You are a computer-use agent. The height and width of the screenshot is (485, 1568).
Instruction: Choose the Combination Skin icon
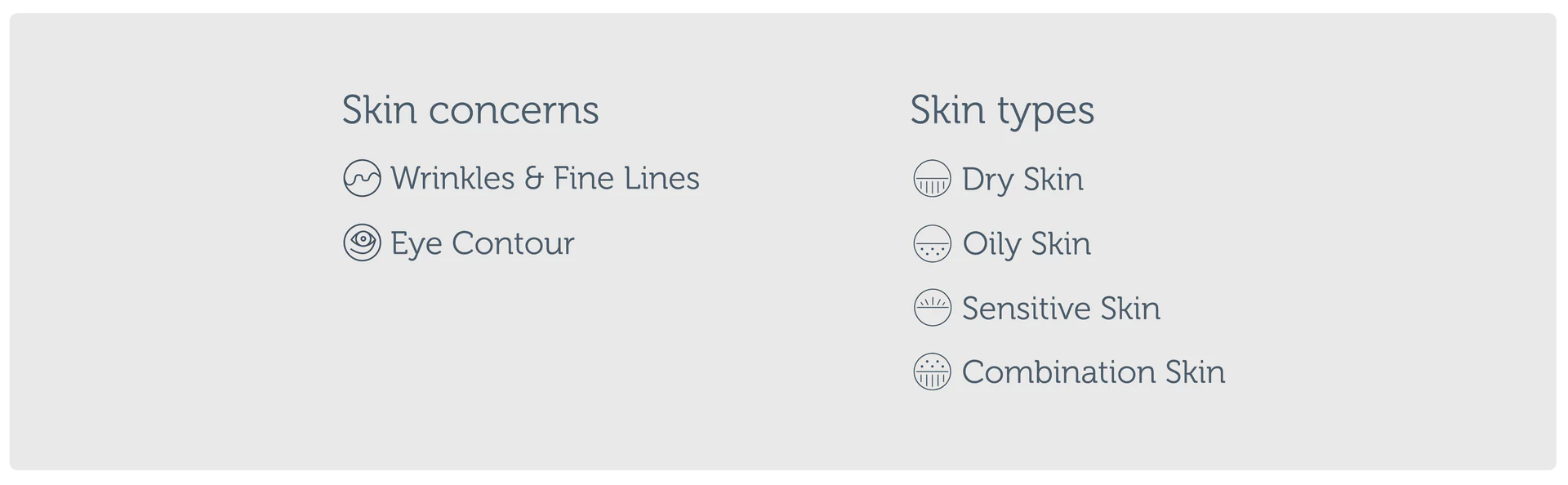click(x=932, y=372)
